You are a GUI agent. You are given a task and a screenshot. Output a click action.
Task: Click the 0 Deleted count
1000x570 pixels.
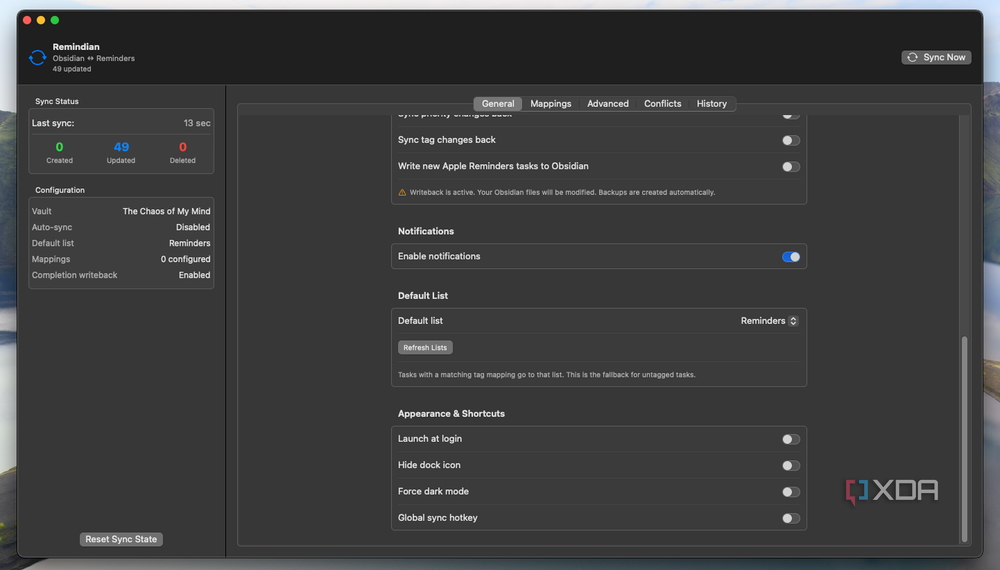click(x=182, y=152)
